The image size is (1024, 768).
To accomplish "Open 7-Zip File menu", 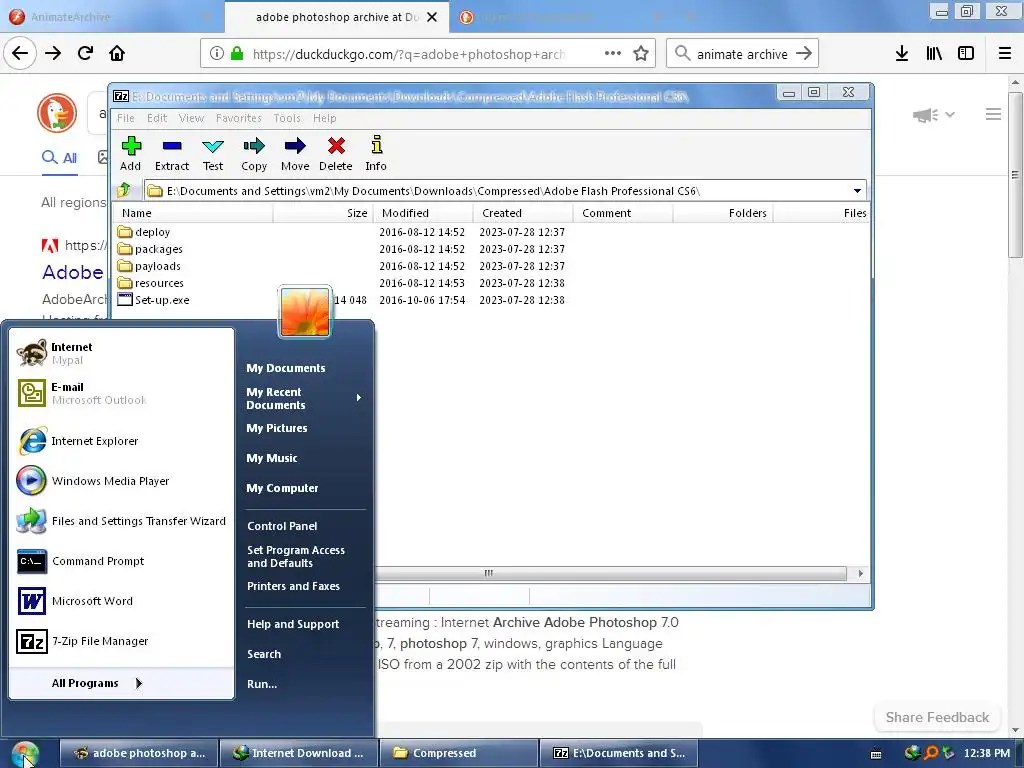I will (x=125, y=118).
